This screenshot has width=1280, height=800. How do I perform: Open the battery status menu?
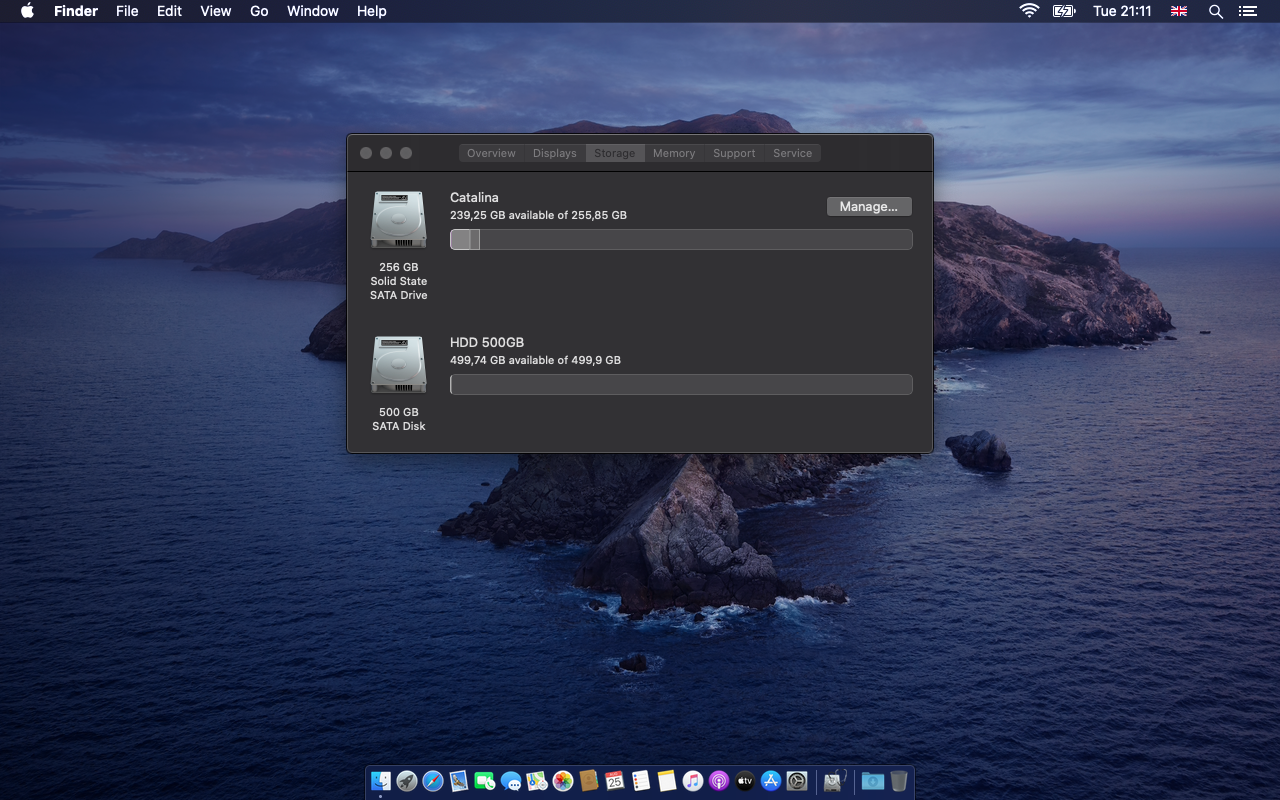(x=1064, y=11)
